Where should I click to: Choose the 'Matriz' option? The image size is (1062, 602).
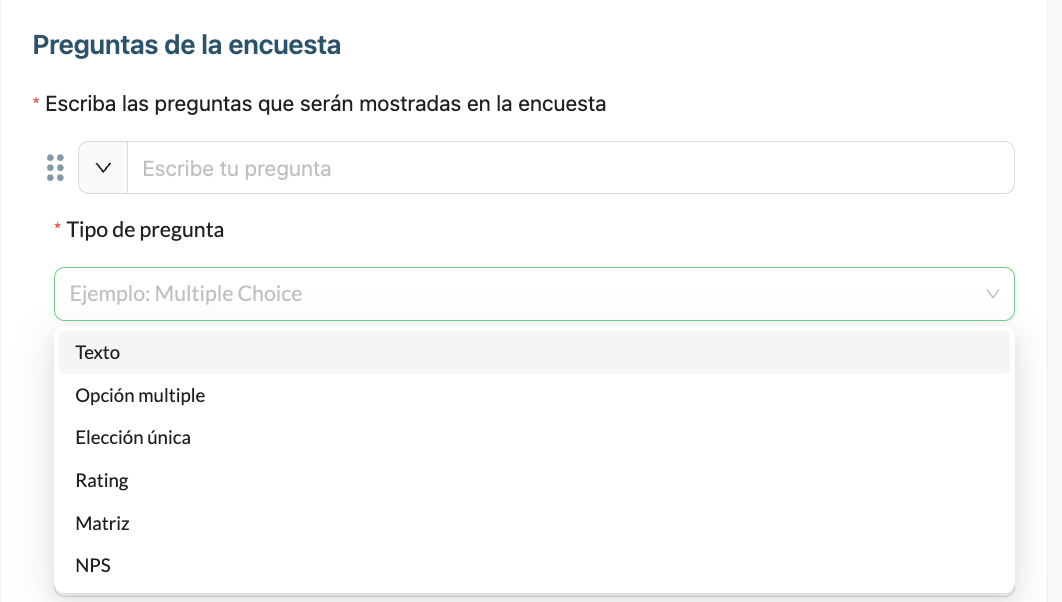pyautogui.click(x=534, y=523)
